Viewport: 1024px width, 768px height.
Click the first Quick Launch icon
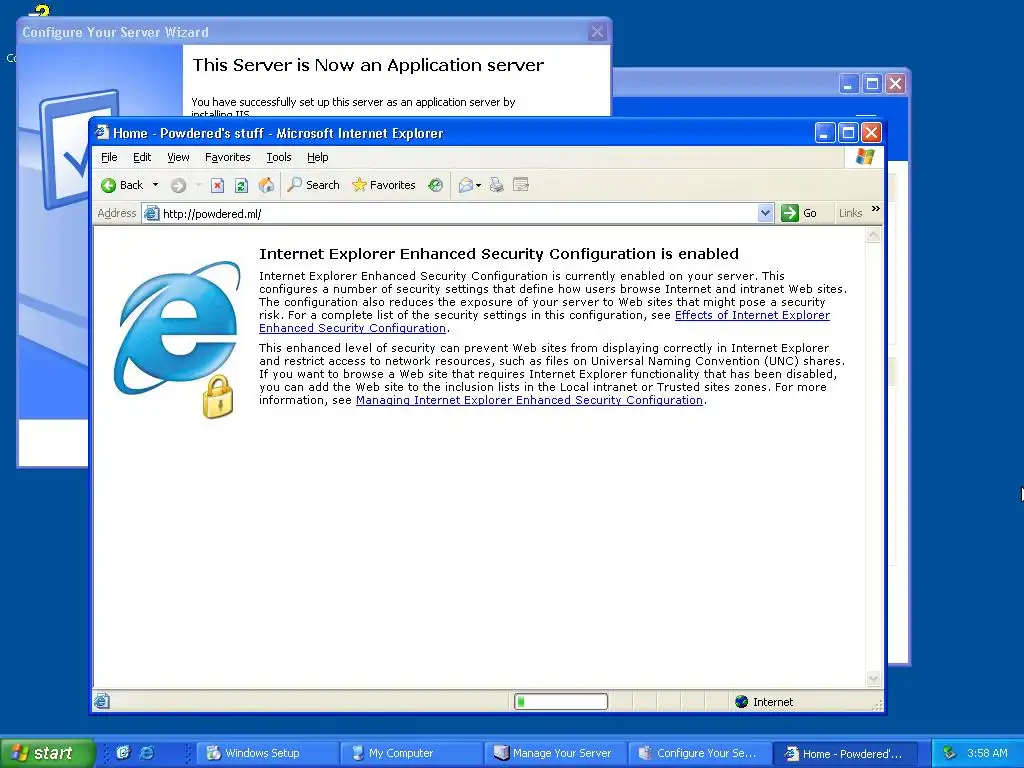pos(123,753)
